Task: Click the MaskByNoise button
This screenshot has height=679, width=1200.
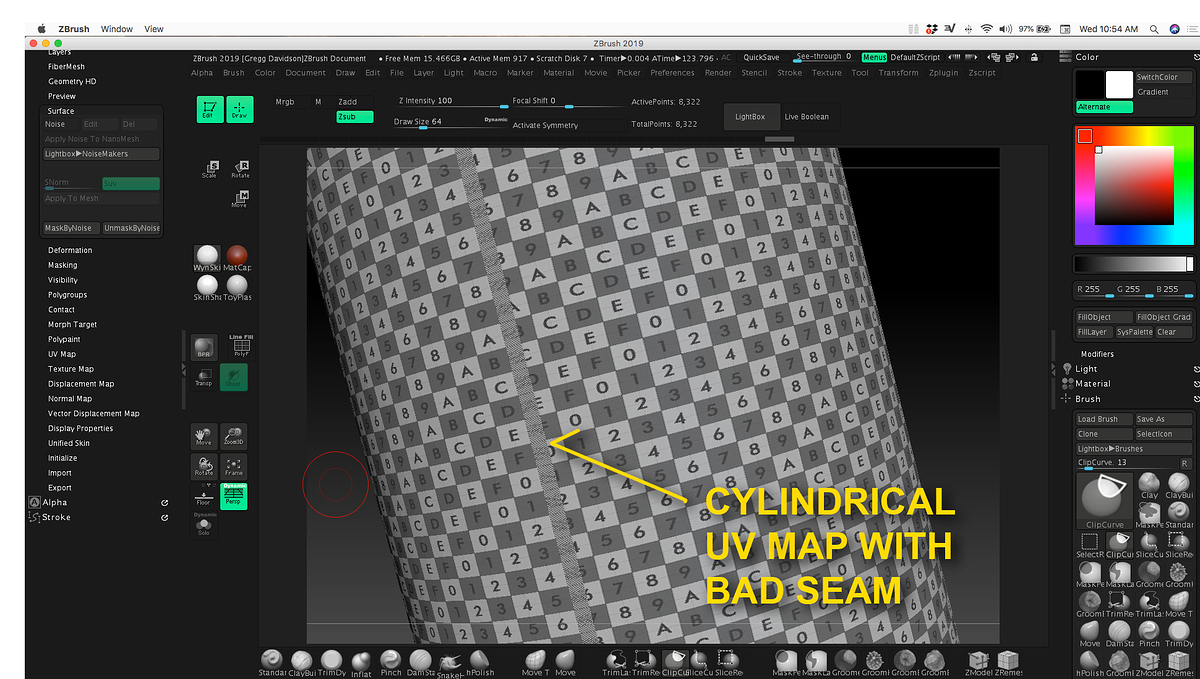Action: [x=71, y=228]
